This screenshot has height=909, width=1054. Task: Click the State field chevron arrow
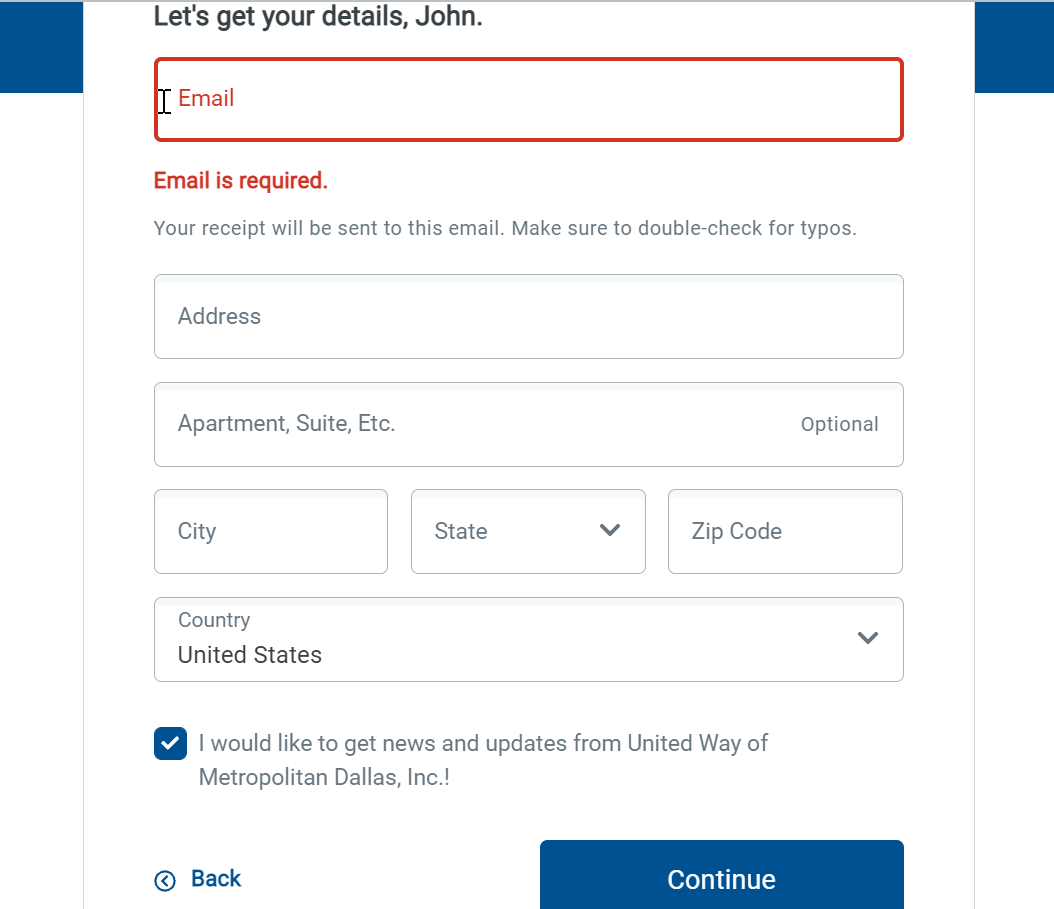pyautogui.click(x=610, y=530)
